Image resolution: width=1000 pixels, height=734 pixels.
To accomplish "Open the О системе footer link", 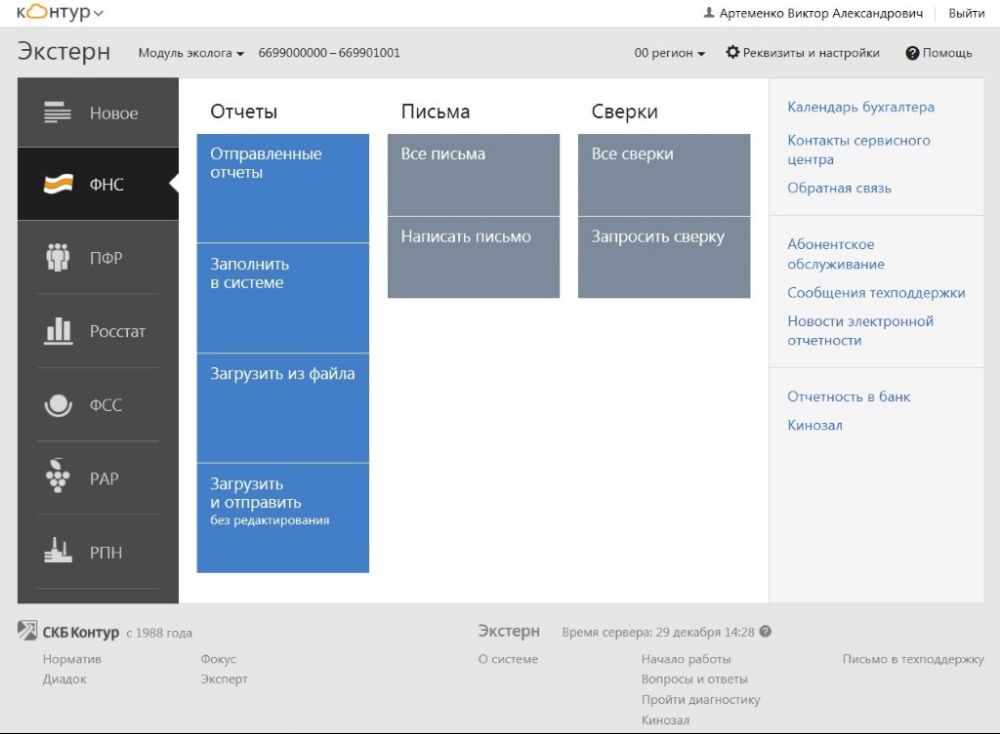I will pyautogui.click(x=508, y=659).
